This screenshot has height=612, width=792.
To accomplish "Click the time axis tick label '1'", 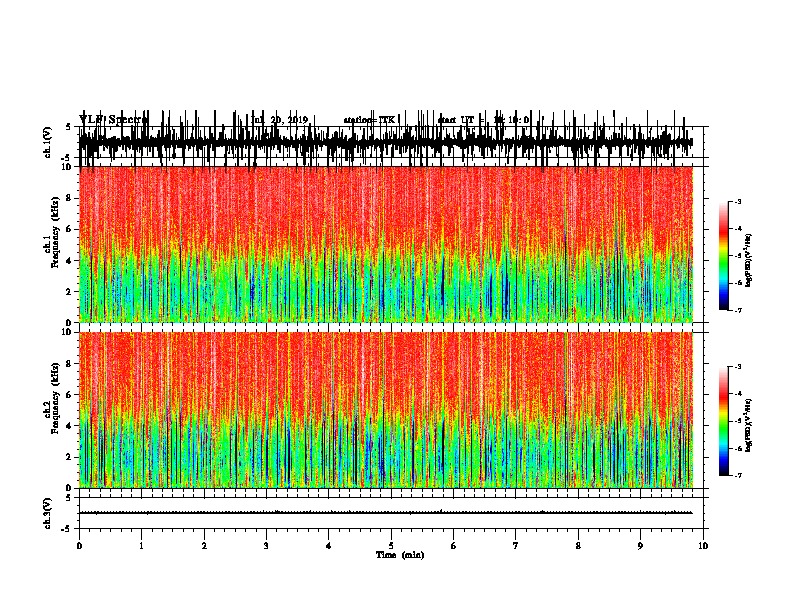I will pyautogui.click(x=142, y=546).
